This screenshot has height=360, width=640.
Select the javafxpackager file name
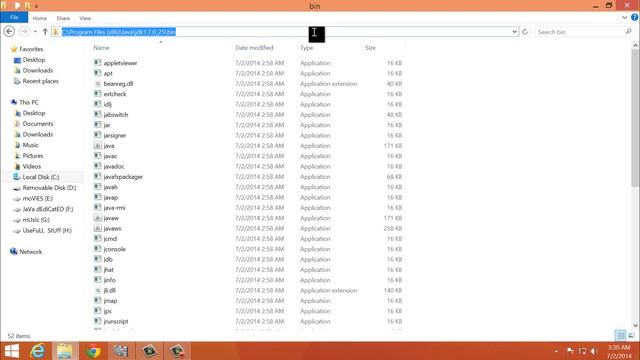pos(123,177)
